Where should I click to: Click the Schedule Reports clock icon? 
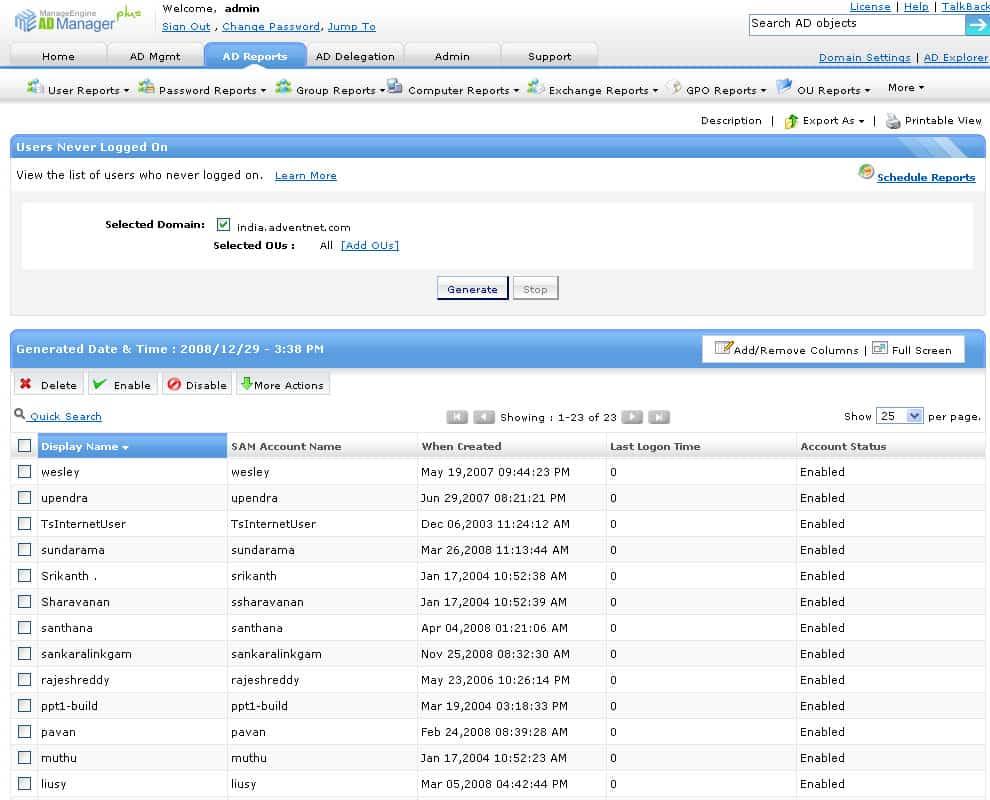pyautogui.click(x=866, y=172)
